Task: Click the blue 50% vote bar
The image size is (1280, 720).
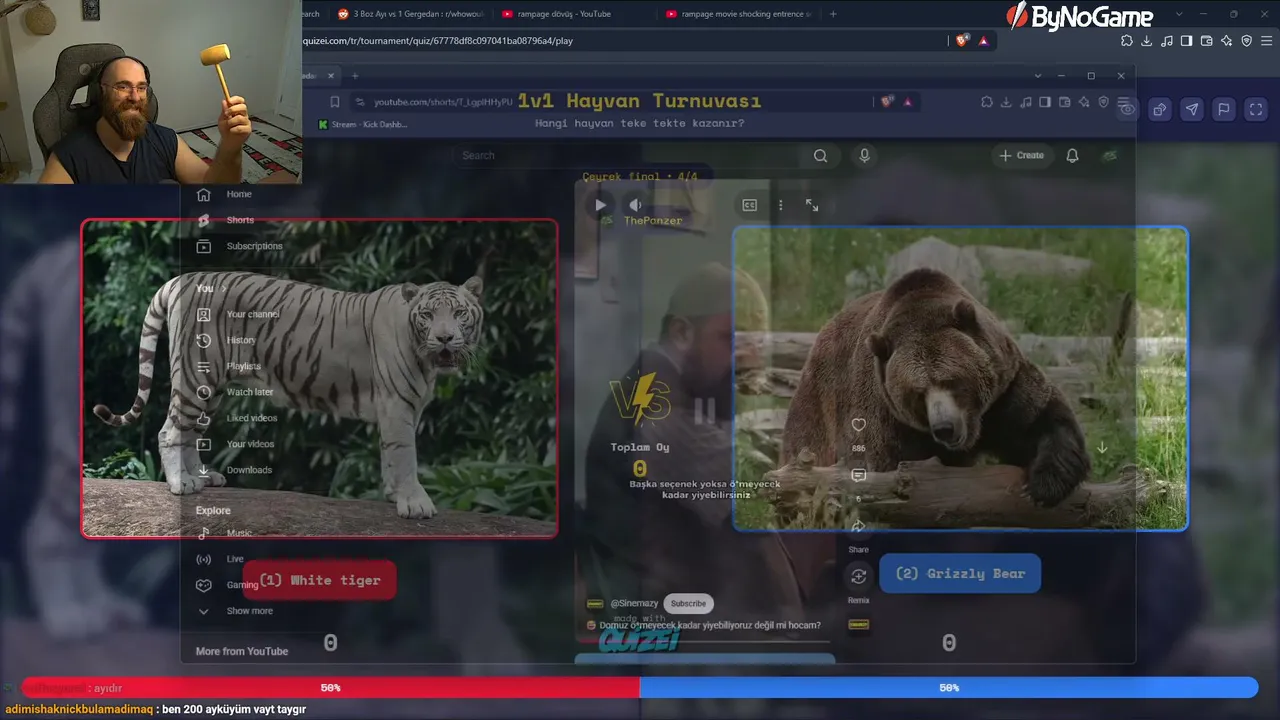Action: pyautogui.click(x=949, y=688)
